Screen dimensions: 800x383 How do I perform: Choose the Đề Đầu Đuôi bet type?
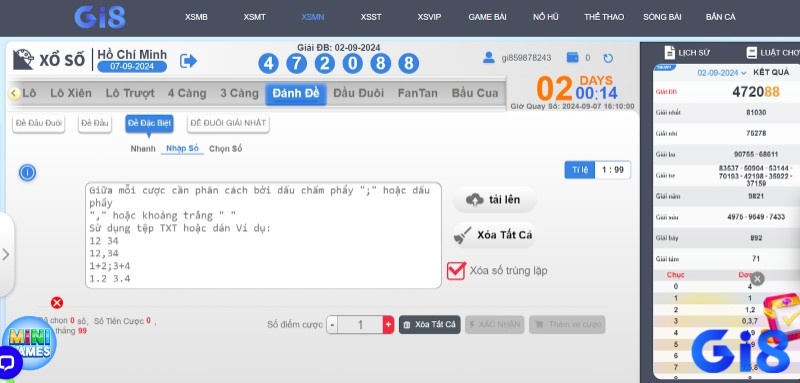click(x=39, y=123)
